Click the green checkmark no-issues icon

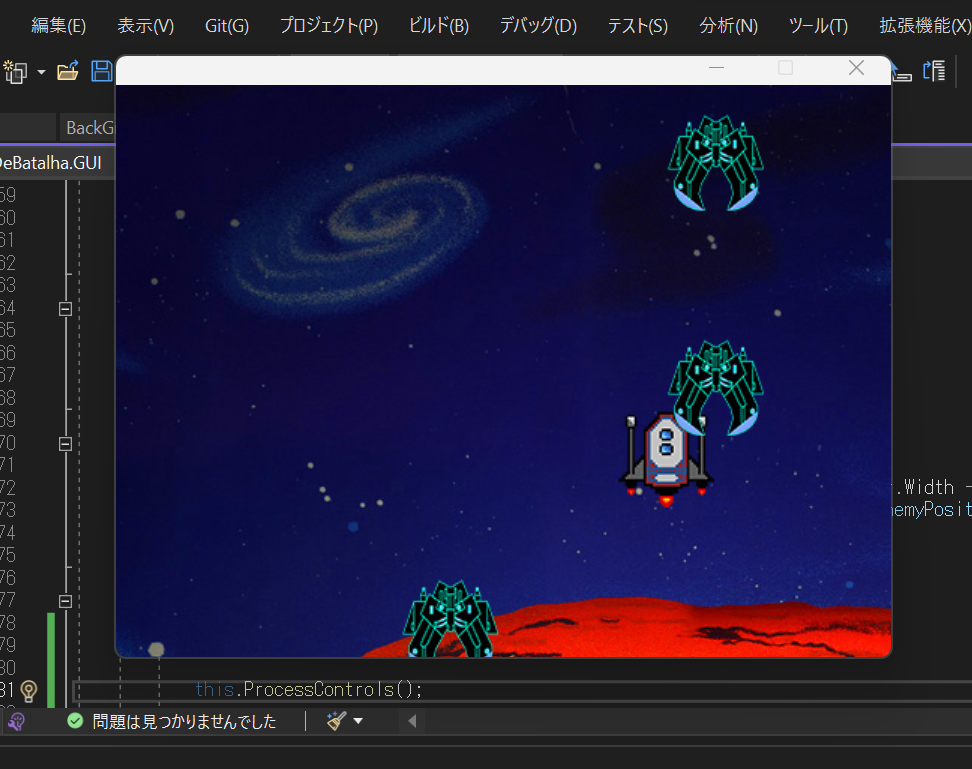(75, 721)
